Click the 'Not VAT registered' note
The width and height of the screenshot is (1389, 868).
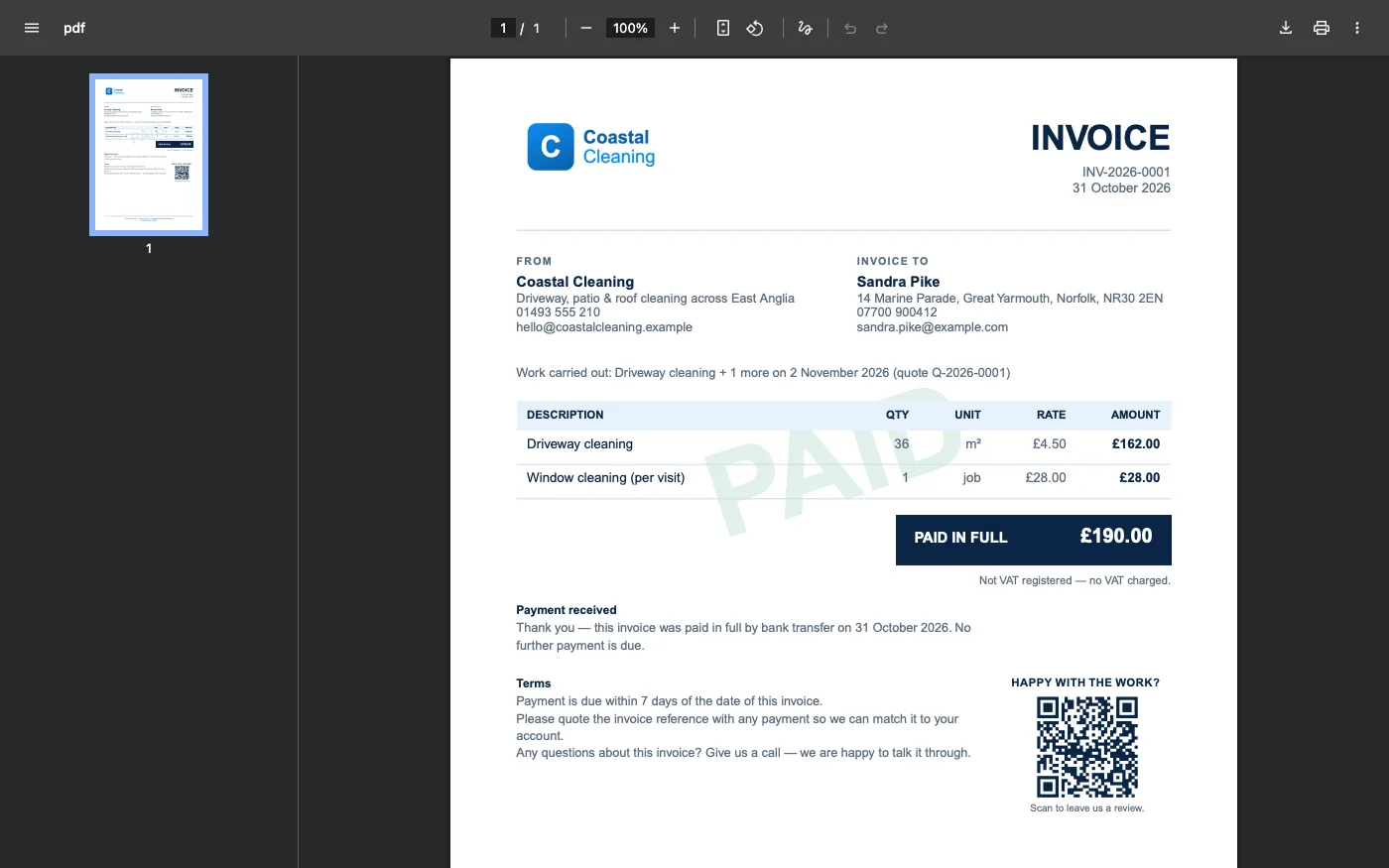(1074, 580)
